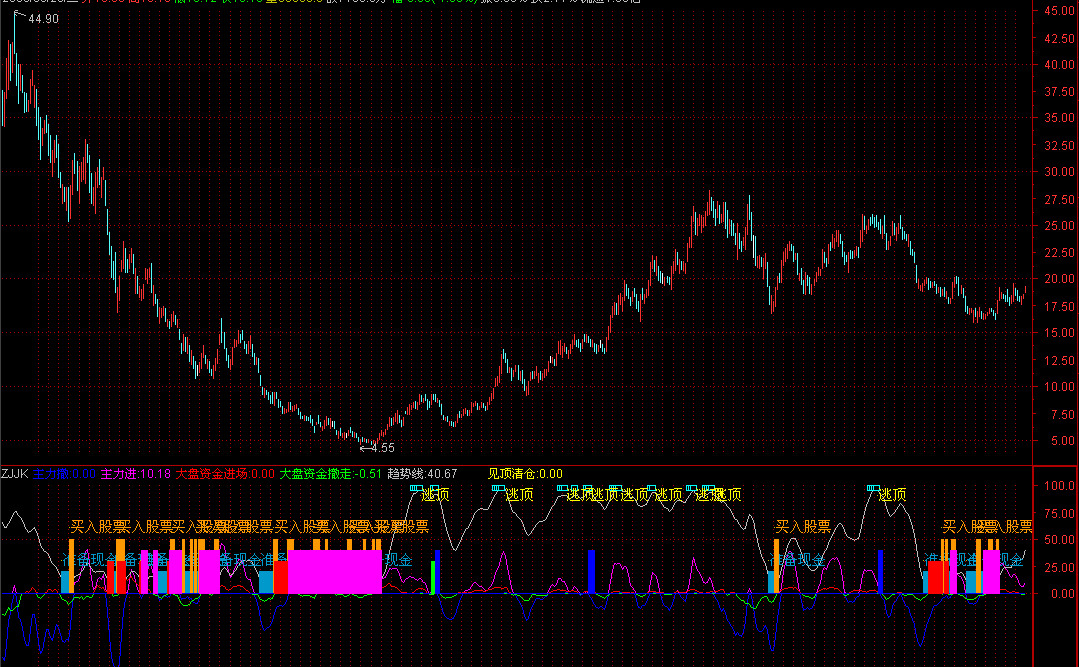
Task: Click the 4.55 low price marker
Action: pyautogui.click(x=383, y=447)
